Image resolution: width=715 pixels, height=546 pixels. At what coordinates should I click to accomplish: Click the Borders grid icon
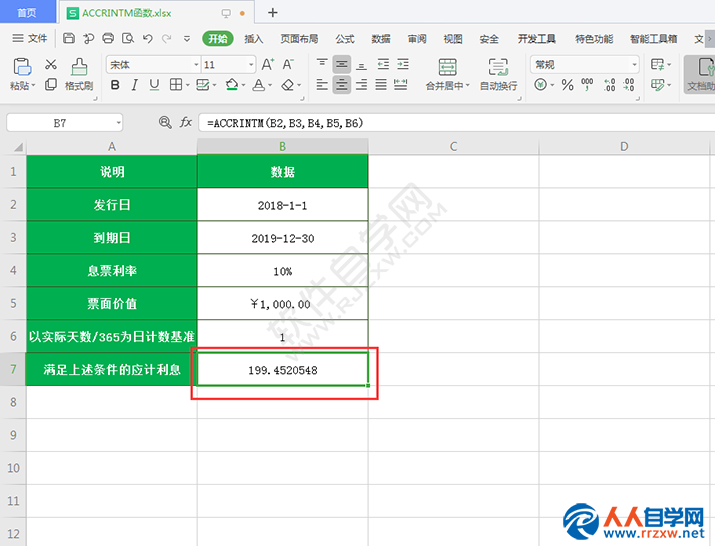pos(176,84)
